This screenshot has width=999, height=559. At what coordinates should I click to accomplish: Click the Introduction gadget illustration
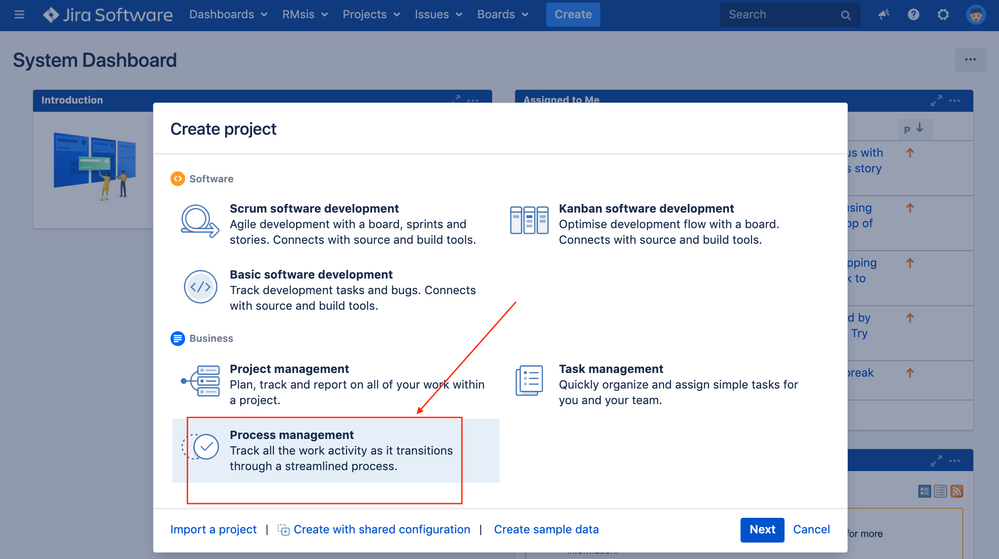click(x=95, y=165)
